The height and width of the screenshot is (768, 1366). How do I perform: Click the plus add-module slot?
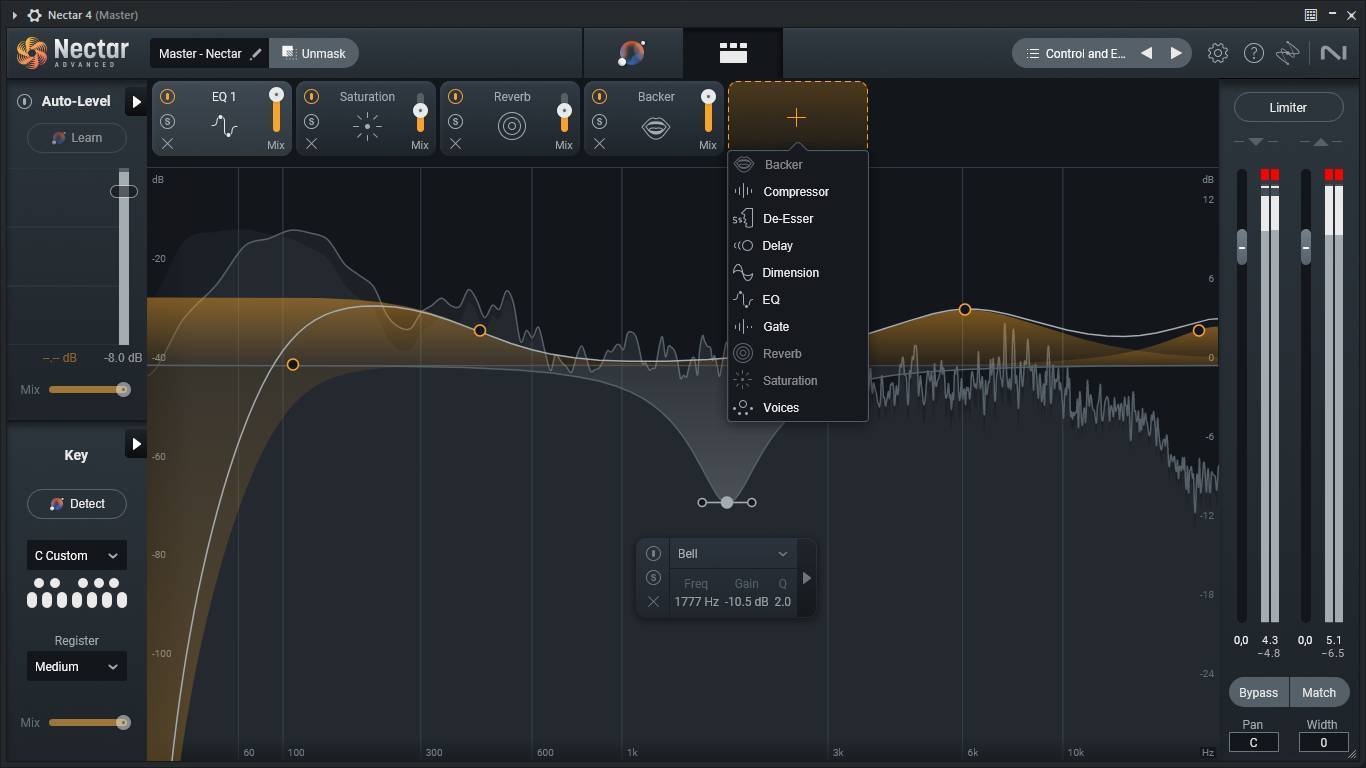(x=797, y=117)
